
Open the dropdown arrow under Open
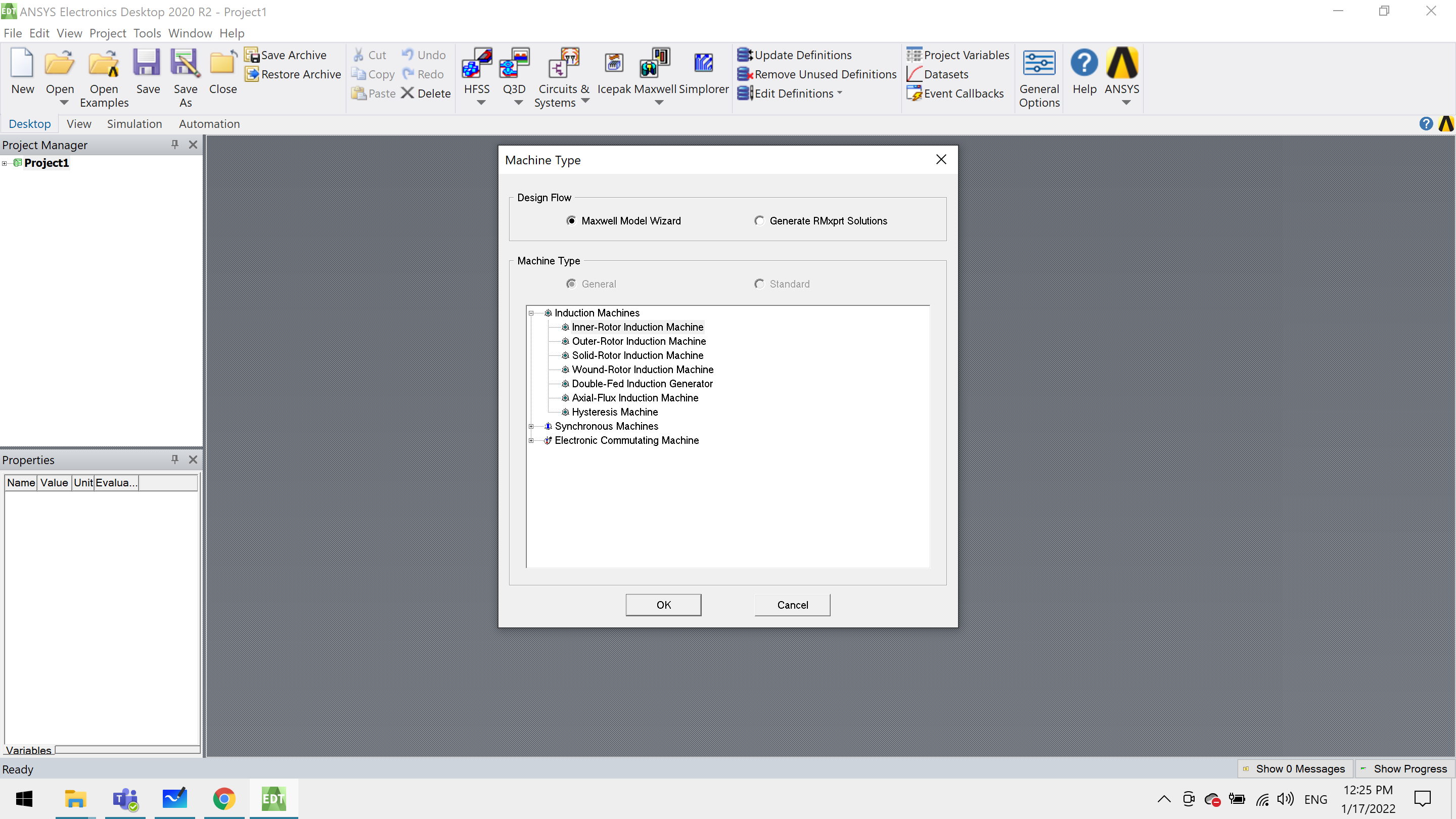64,103
